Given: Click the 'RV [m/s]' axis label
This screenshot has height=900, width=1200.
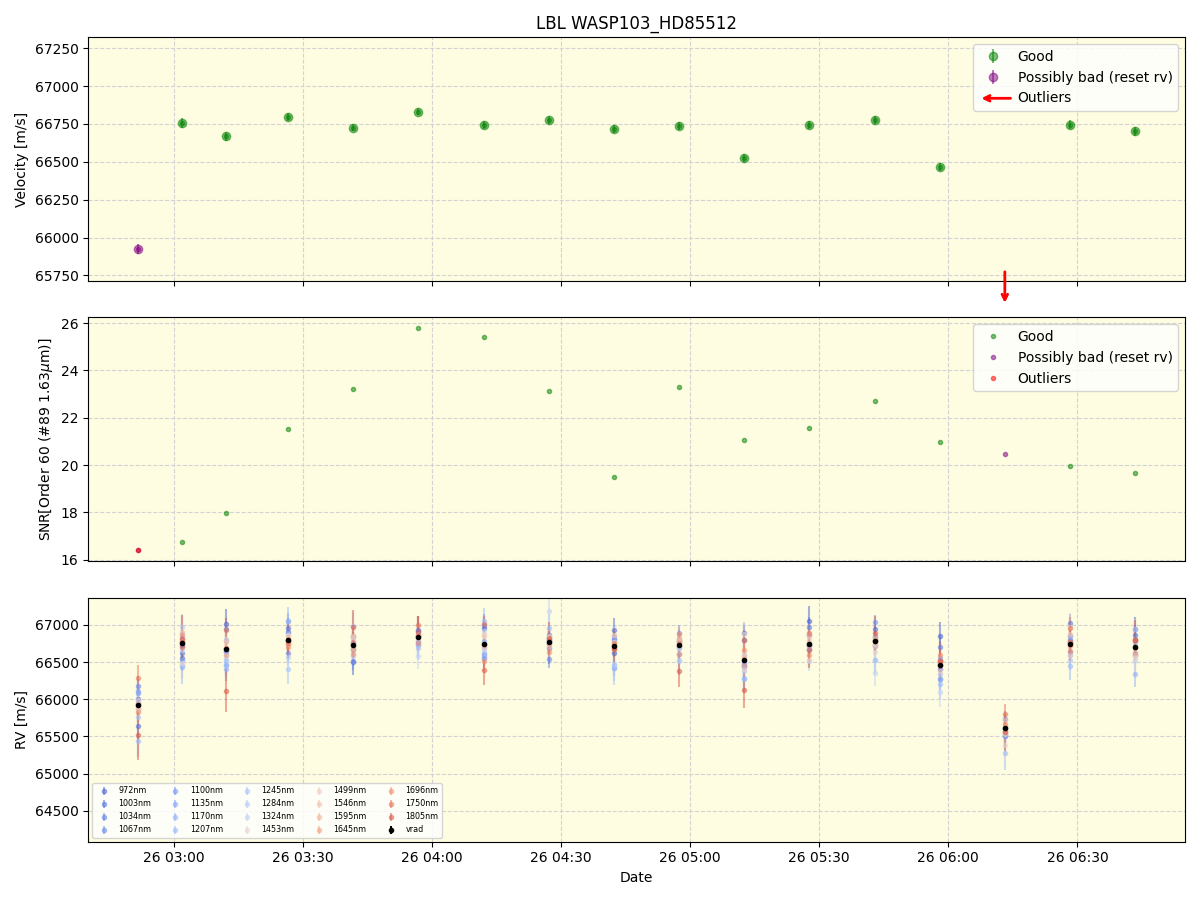Looking at the screenshot, I should click(x=21, y=720).
